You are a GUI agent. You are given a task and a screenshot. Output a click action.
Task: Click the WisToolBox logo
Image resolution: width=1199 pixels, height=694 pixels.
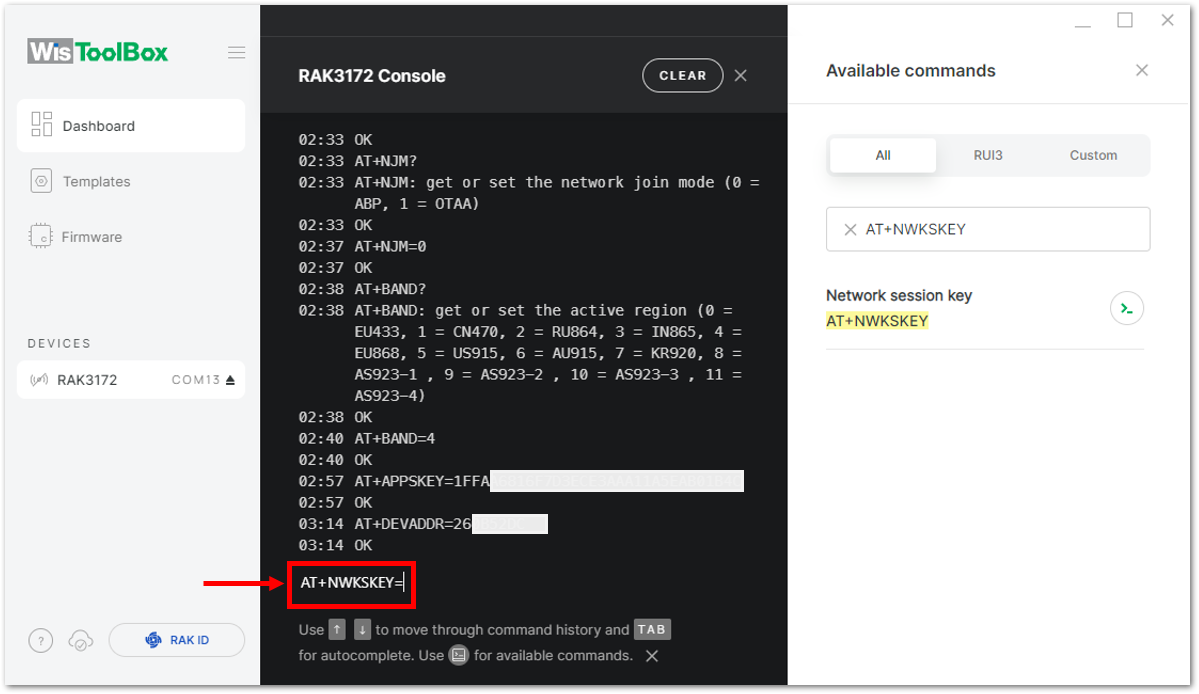click(x=97, y=52)
